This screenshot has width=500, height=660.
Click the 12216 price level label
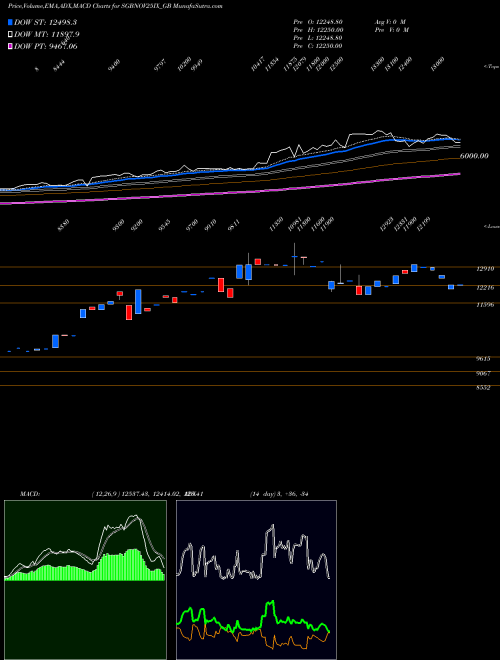tap(485, 287)
